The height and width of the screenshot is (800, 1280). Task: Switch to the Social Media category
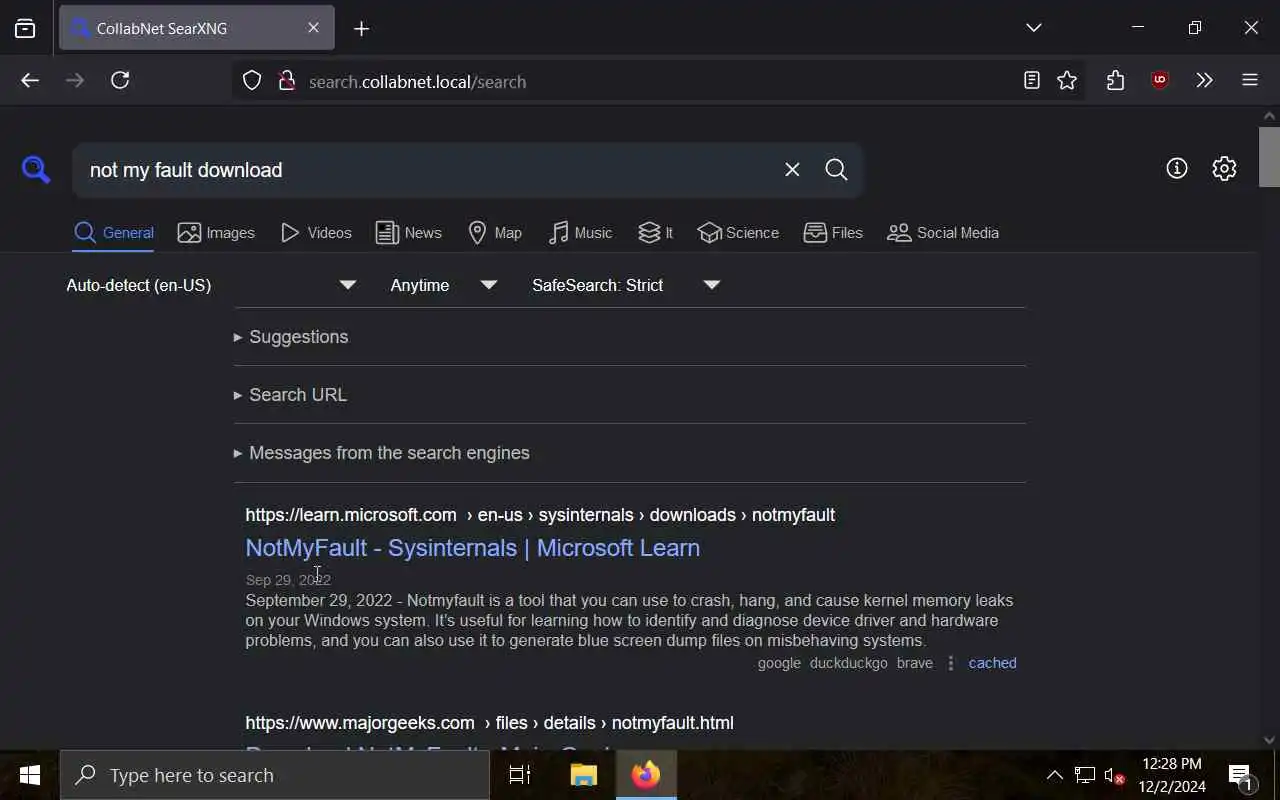click(x=943, y=233)
